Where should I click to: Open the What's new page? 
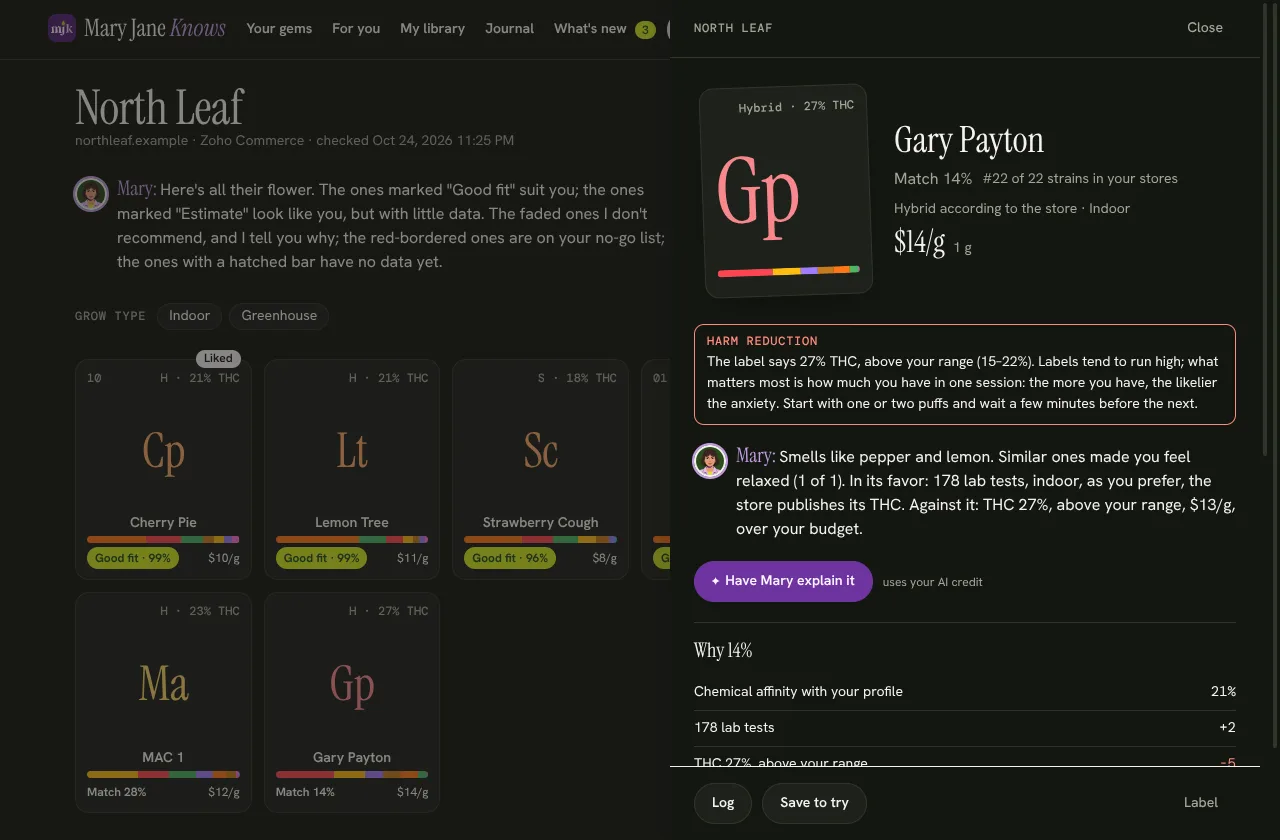(590, 28)
